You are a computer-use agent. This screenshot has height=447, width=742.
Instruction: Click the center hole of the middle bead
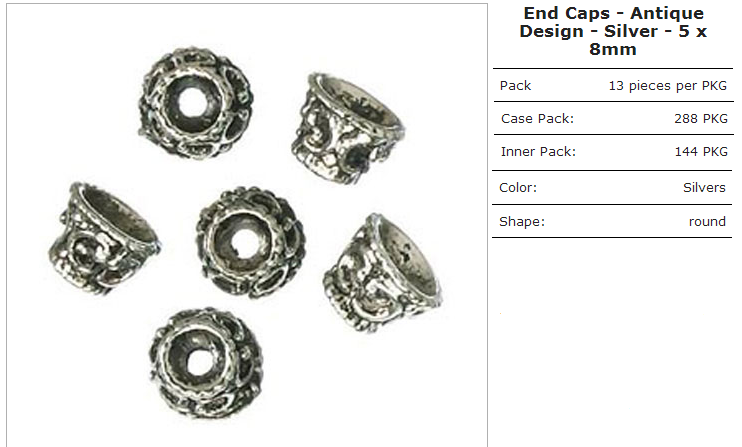(245, 243)
